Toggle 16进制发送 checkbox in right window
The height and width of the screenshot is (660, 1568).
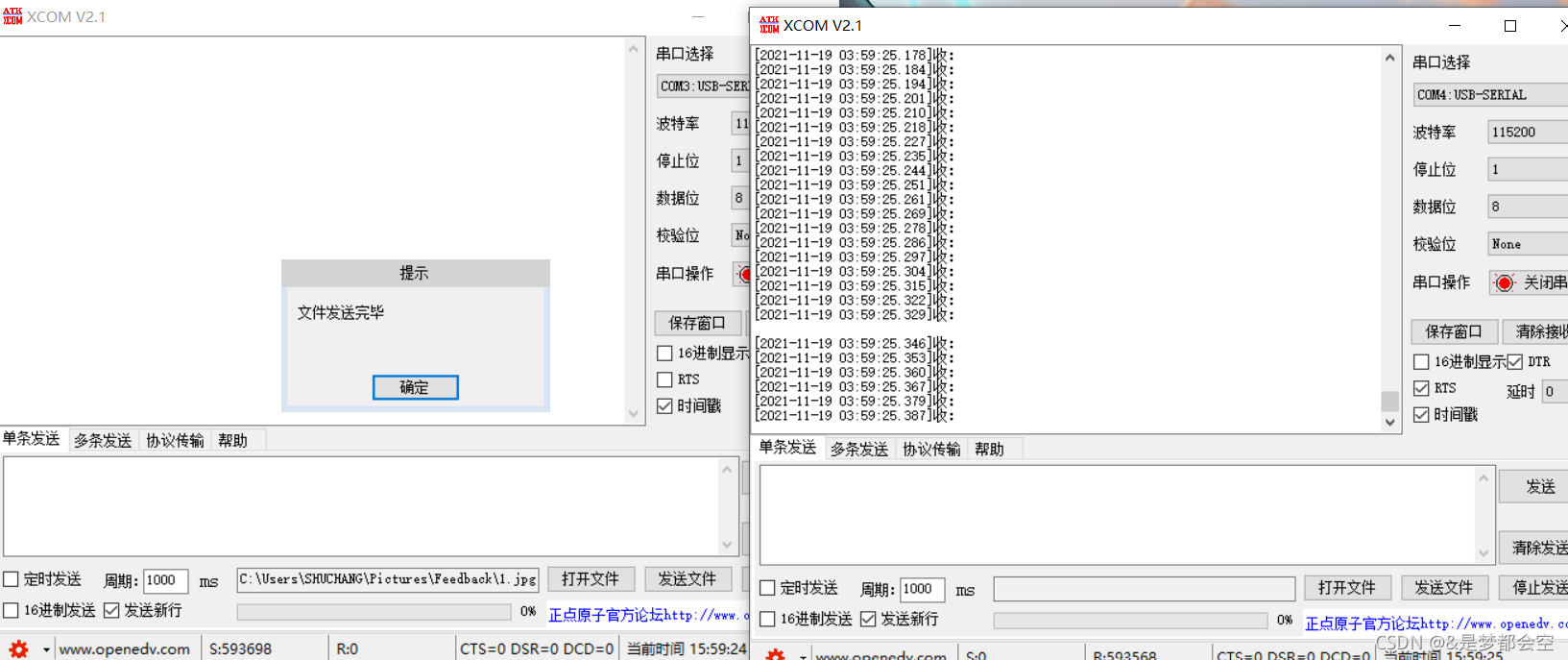click(767, 620)
